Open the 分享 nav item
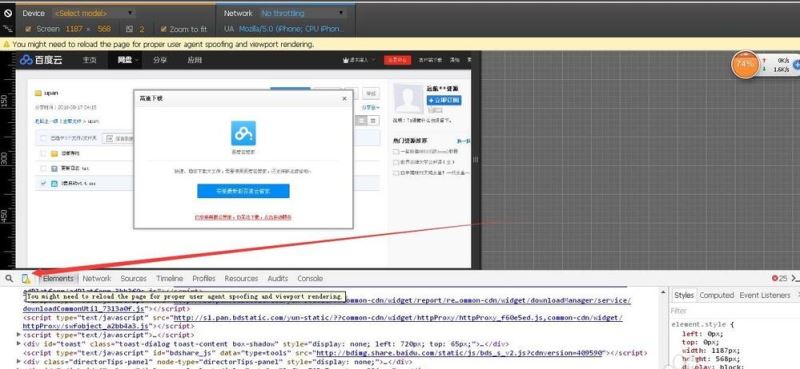The width and height of the screenshot is (800, 369). point(160,60)
